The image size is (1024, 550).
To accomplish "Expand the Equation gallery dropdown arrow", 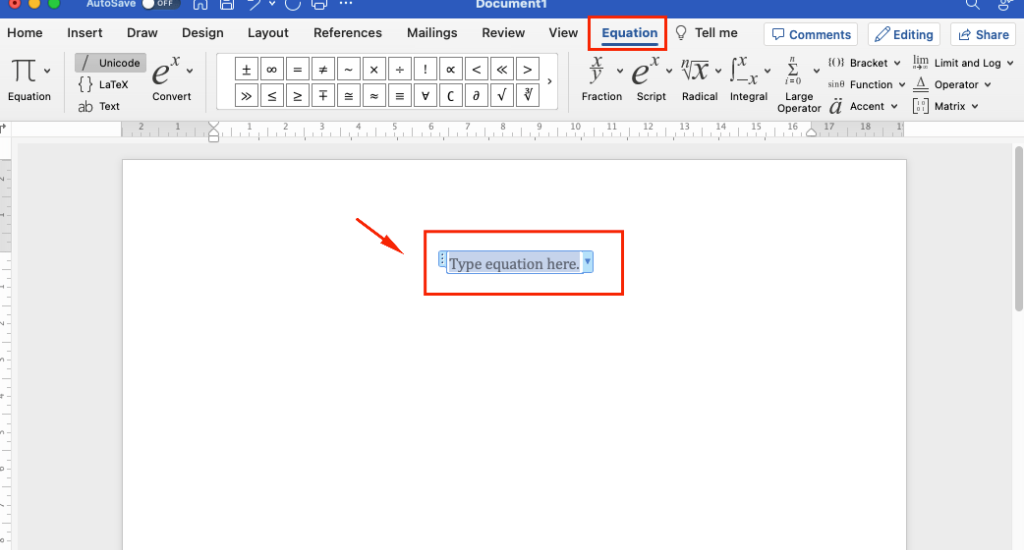I will (x=47, y=71).
